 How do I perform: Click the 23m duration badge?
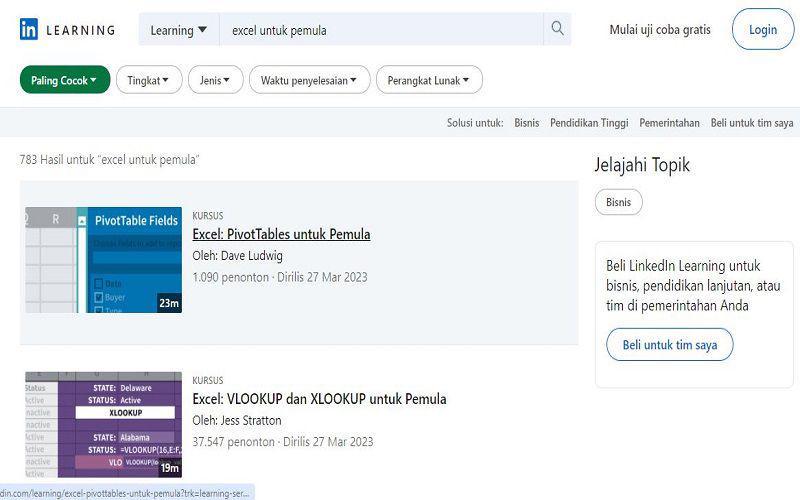[169, 303]
